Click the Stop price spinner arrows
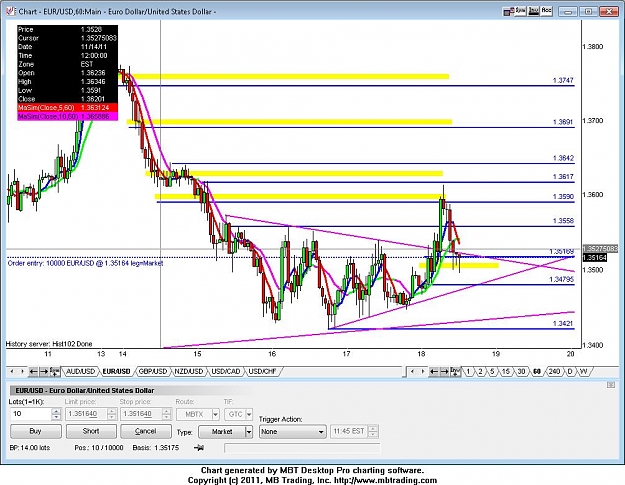The height and width of the screenshot is (485, 625). pyautogui.click(x=167, y=414)
